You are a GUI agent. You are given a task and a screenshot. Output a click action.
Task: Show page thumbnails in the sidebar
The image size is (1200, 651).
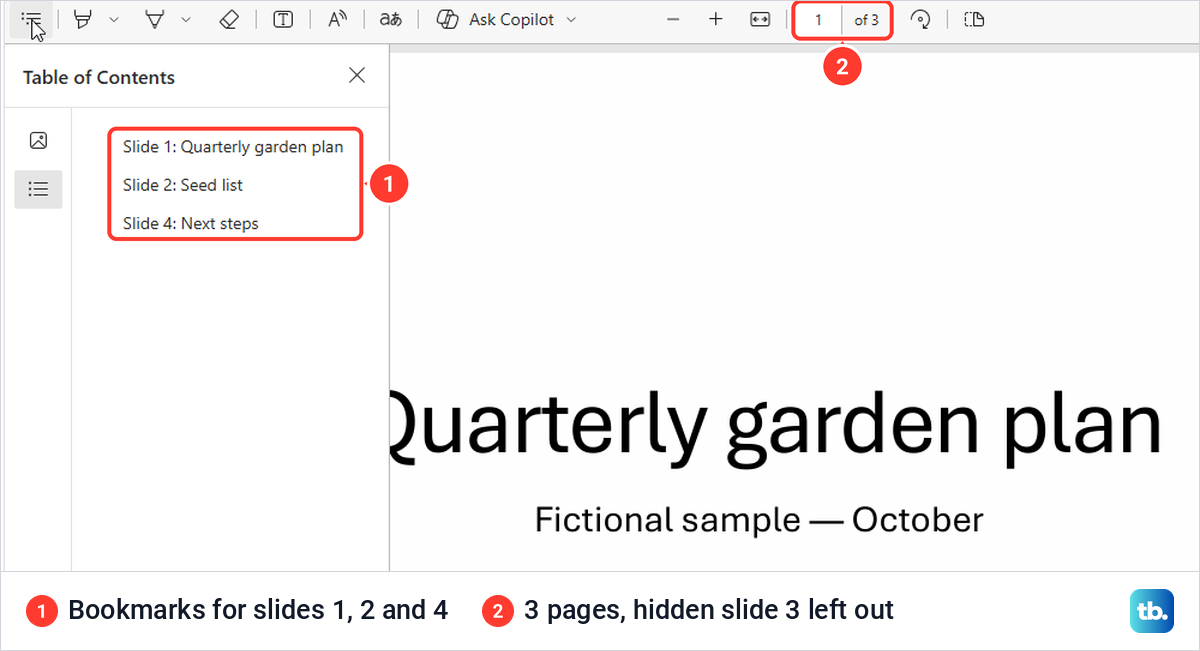[38, 140]
